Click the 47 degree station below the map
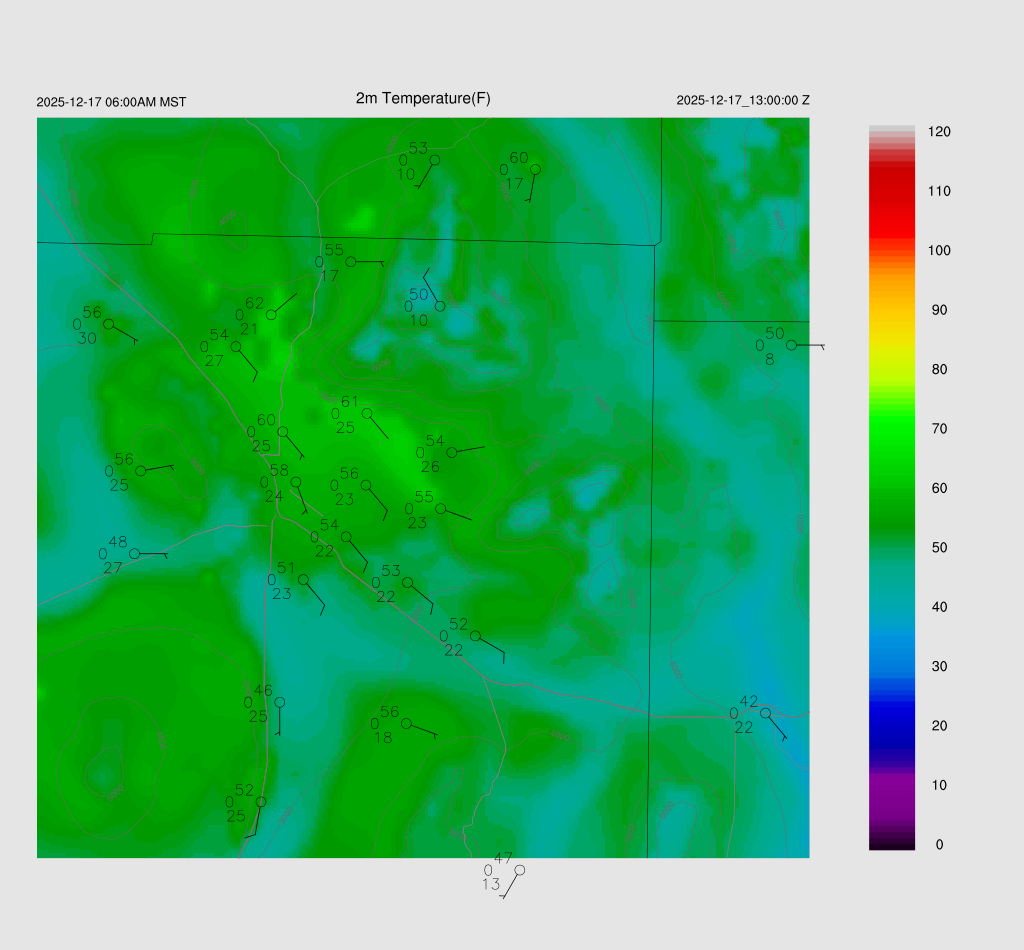The width and height of the screenshot is (1024, 950). tap(519, 870)
